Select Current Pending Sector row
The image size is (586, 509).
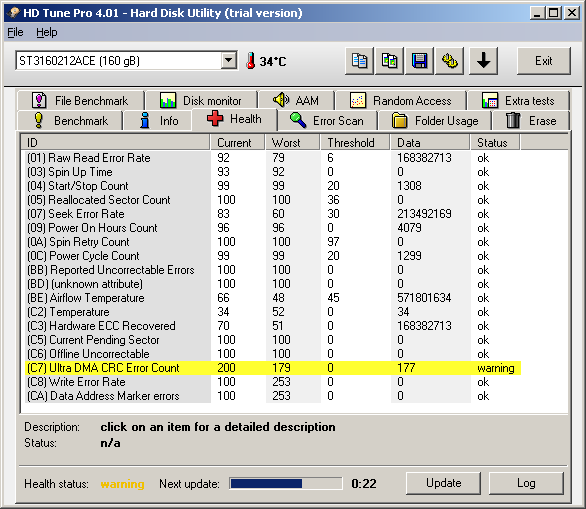click(x=273, y=340)
